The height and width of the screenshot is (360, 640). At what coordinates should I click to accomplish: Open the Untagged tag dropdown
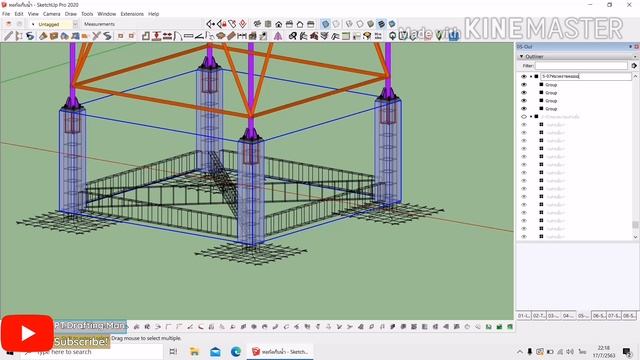coord(75,24)
